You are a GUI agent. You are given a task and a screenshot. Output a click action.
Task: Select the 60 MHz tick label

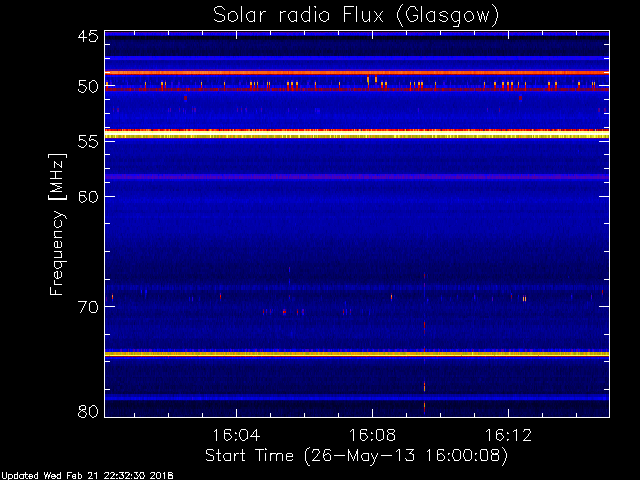[x=87, y=196]
